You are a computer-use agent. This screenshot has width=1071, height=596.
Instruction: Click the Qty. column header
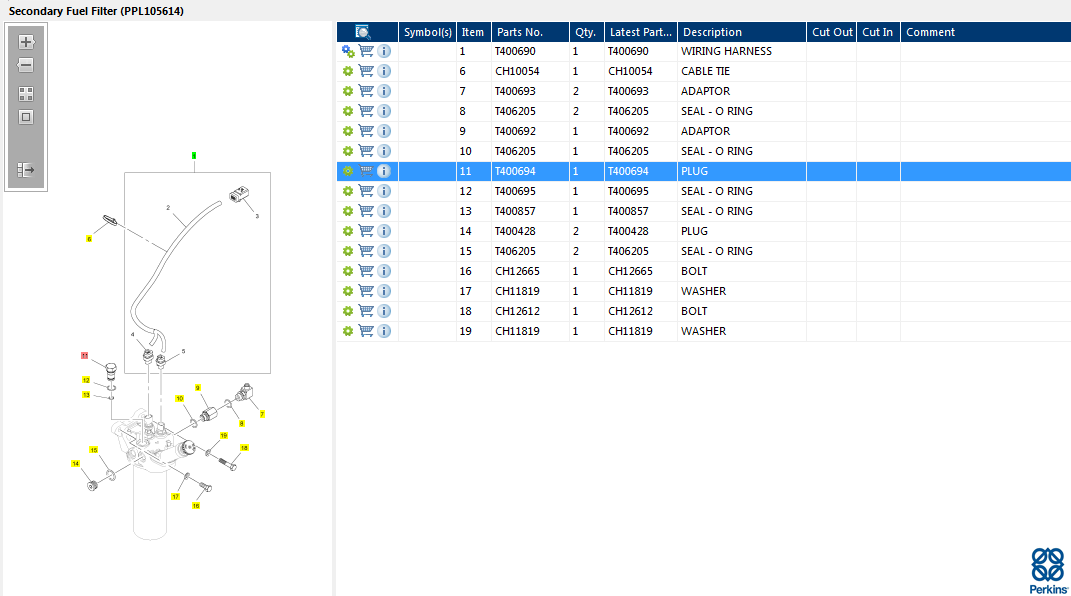point(586,32)
